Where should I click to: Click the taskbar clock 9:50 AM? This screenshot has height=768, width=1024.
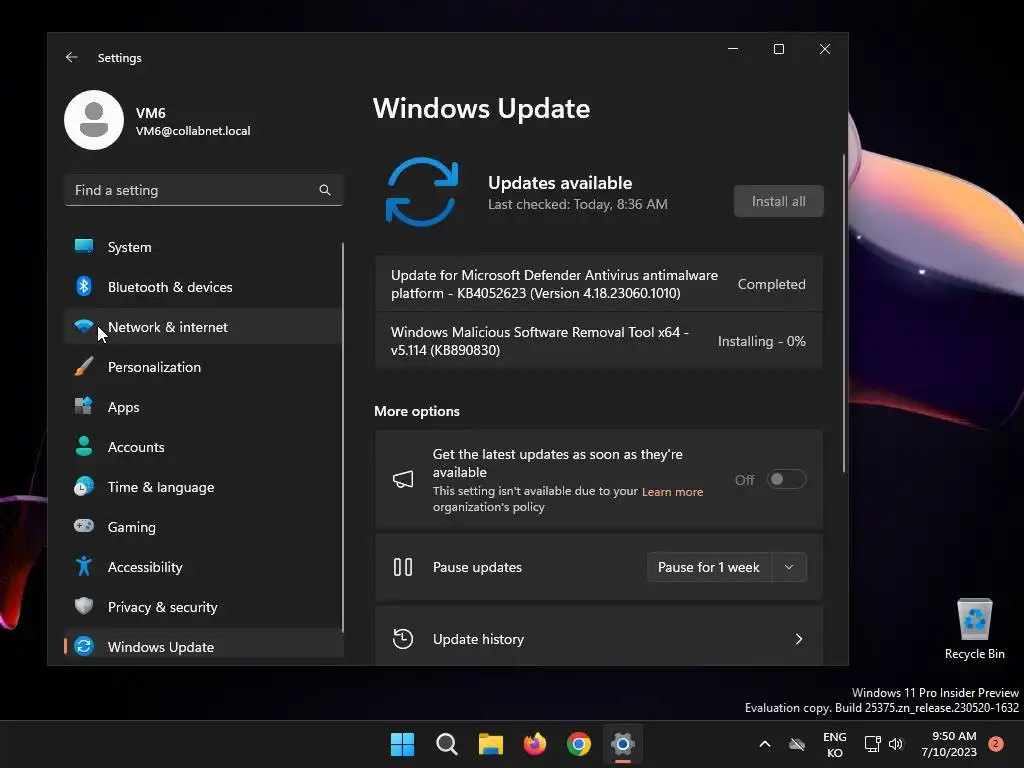click(x=949, y=744)
